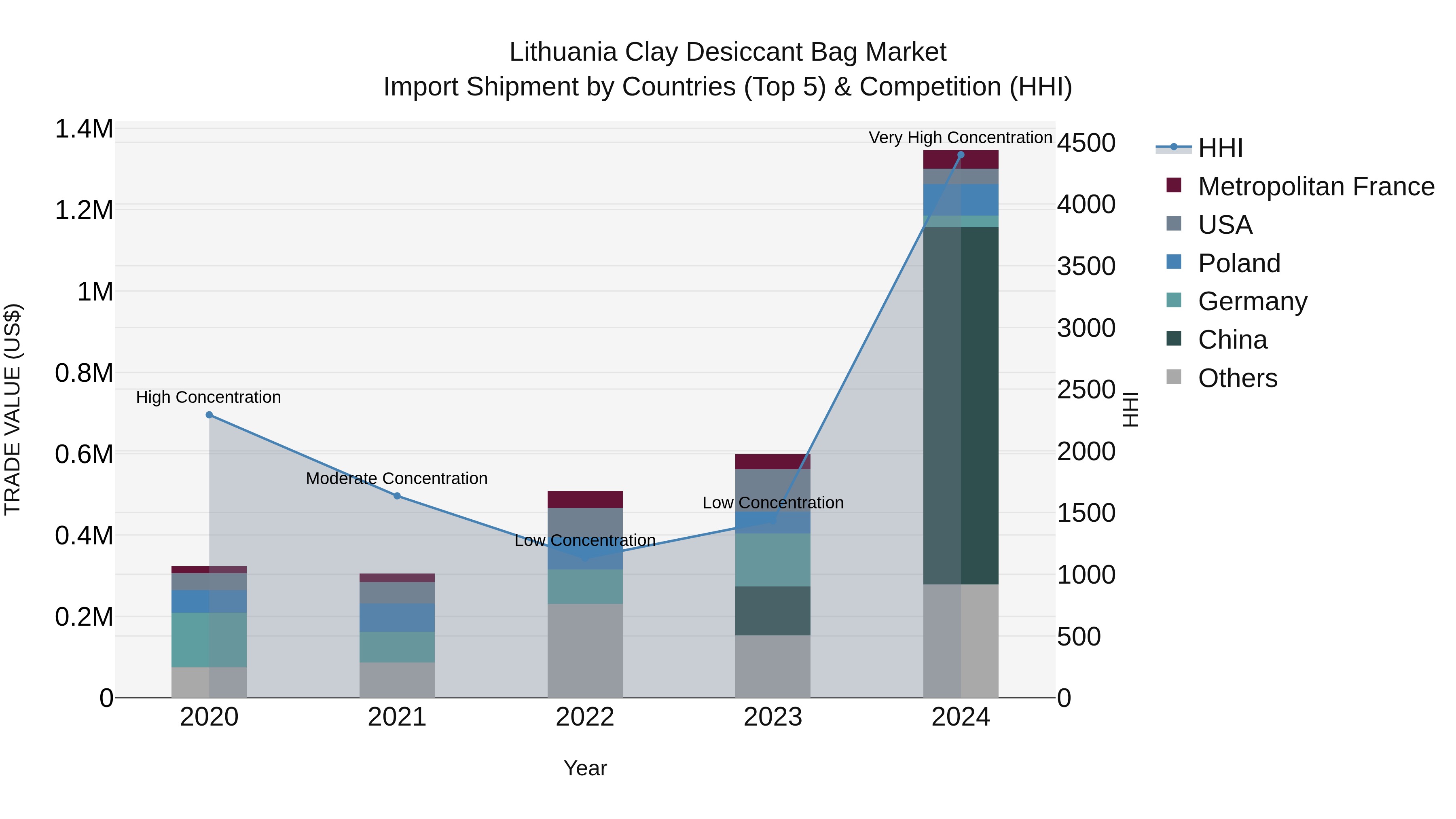
Task: Toggle the Poland legend entry
Action: point(1223,263)
